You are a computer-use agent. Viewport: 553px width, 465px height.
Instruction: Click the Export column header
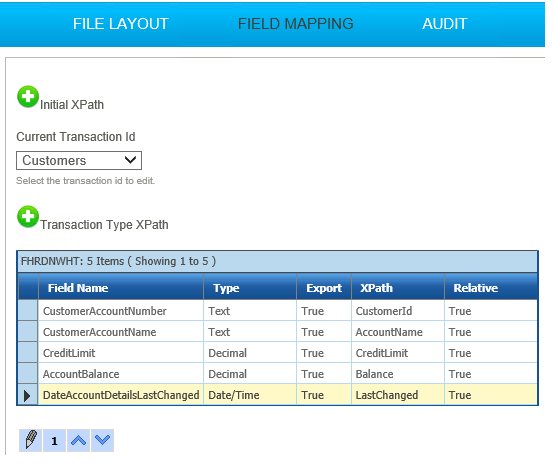pos(324,288)
